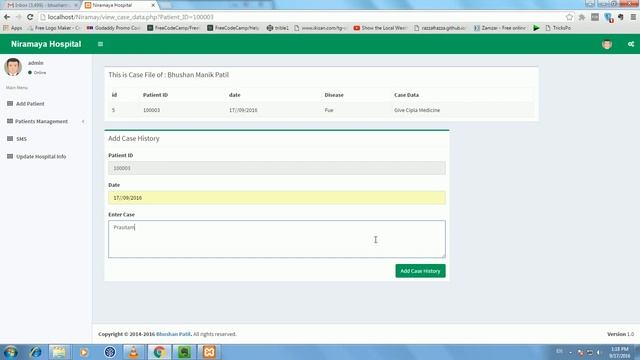
Task: Open the settings gears icon in green header
Action: tap(631, 44)
